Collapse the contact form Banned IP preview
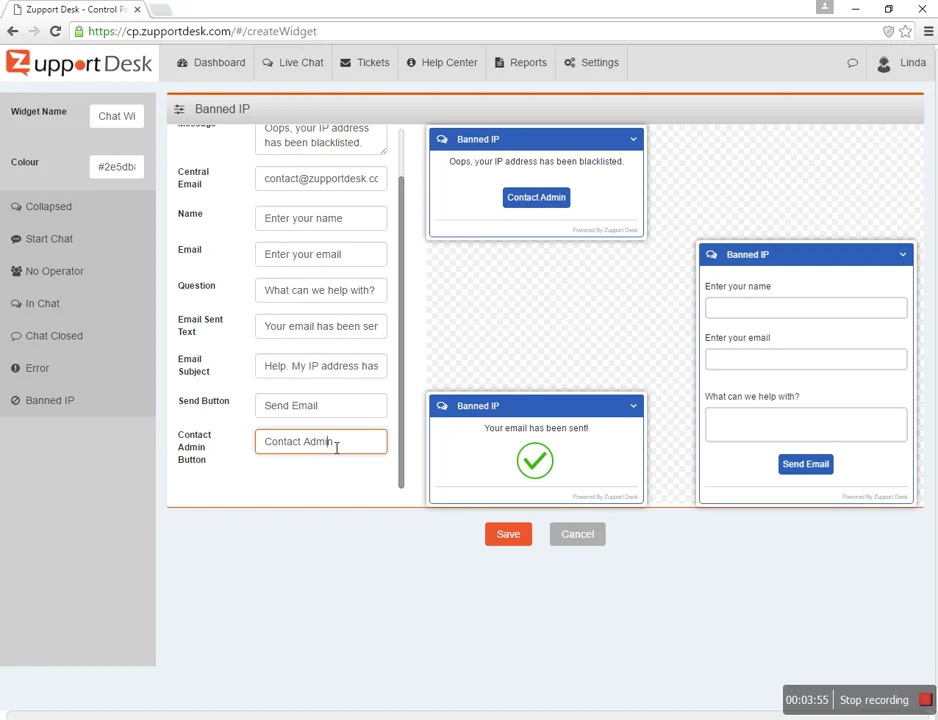The height and width of the screenshot is (720, 938). [x=903, y=255]
